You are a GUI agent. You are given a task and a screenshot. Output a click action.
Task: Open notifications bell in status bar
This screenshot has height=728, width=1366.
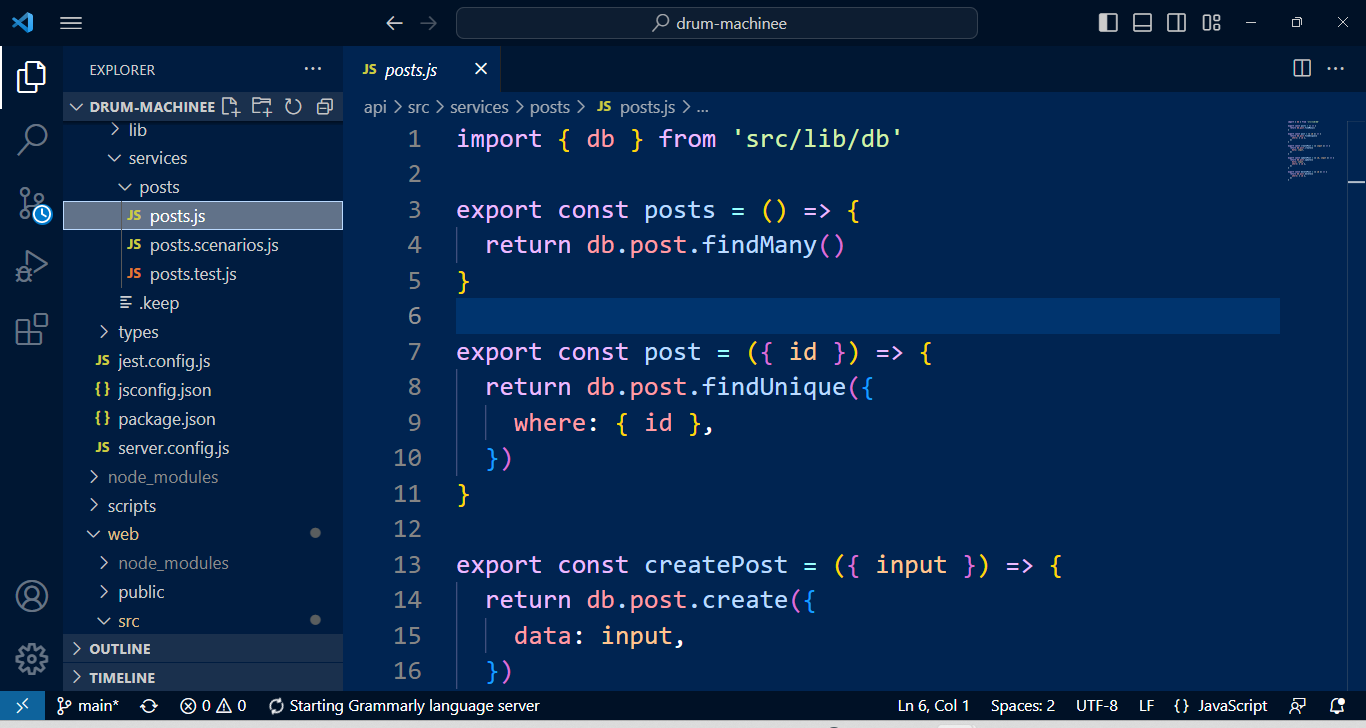pos(1337,705)
